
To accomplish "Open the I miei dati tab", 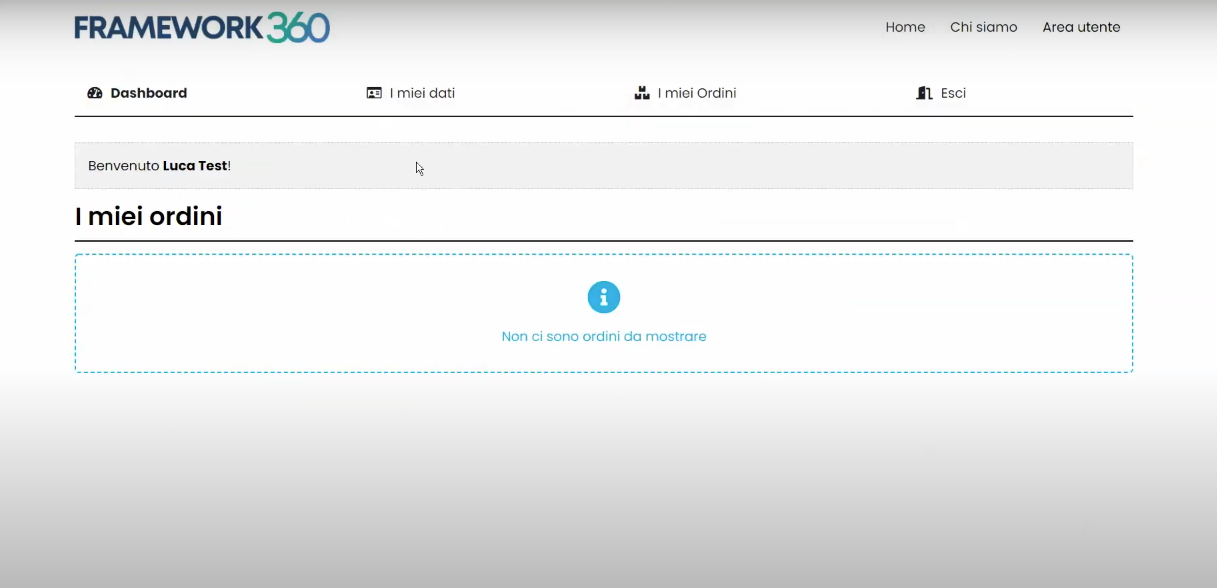I will [x=422, y=93].
